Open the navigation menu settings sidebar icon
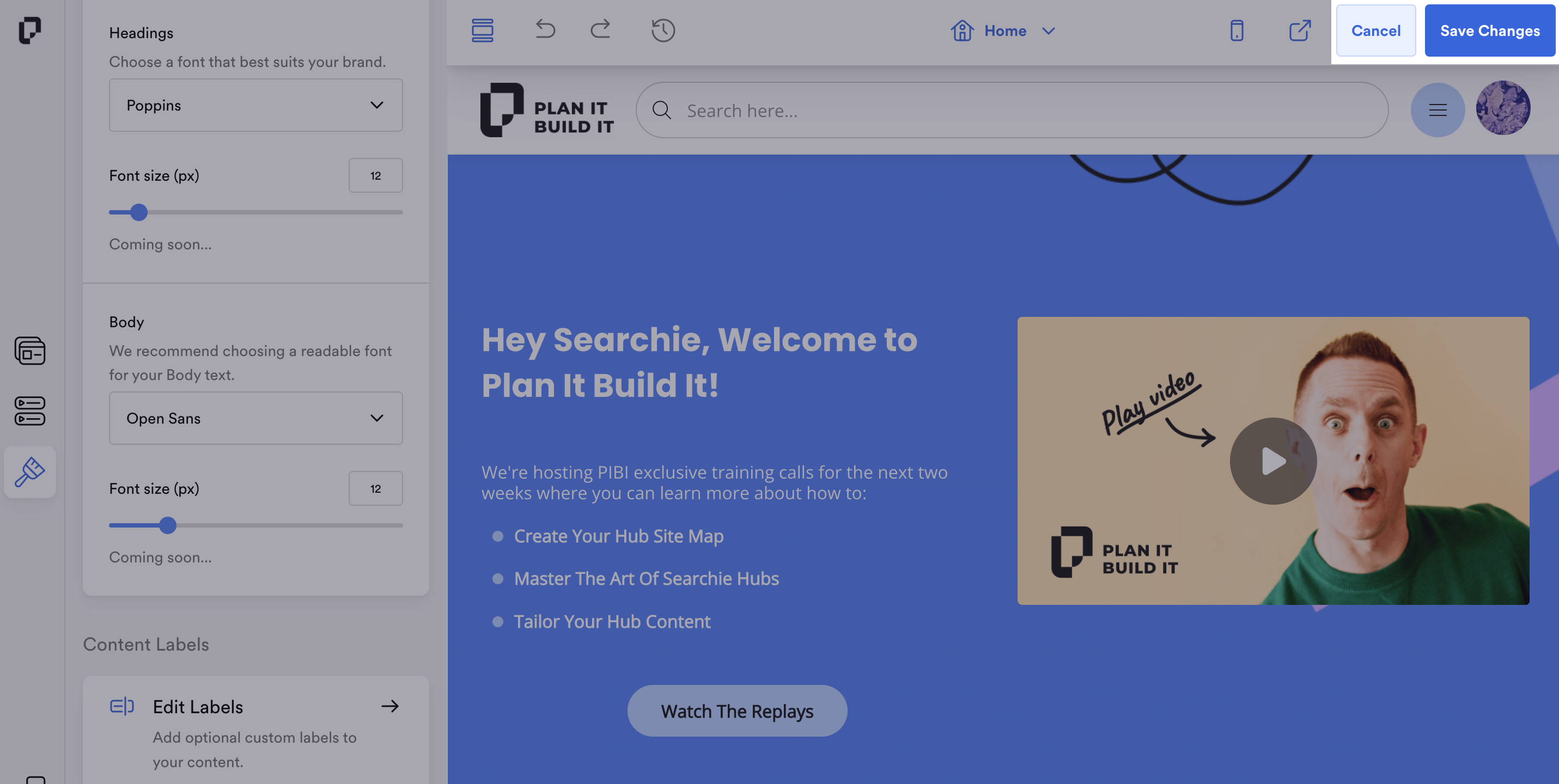The image size is (1559, 784). click(29, 412)
